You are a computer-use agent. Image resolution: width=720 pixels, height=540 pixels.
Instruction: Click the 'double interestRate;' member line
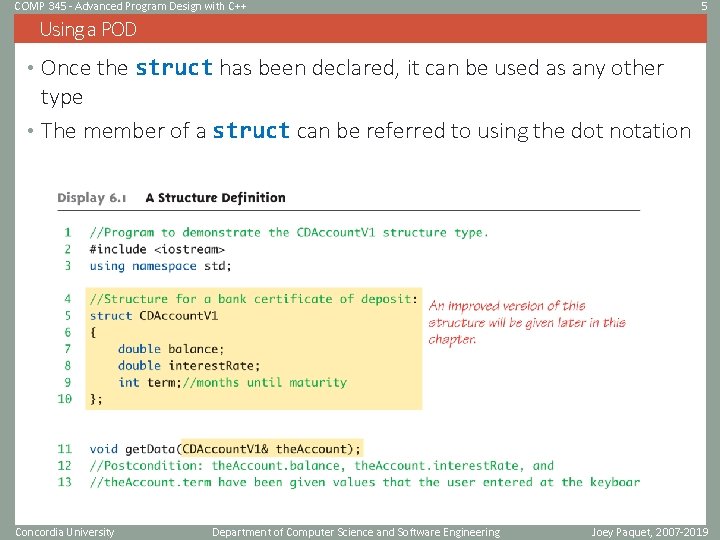(x=189, y=366)
